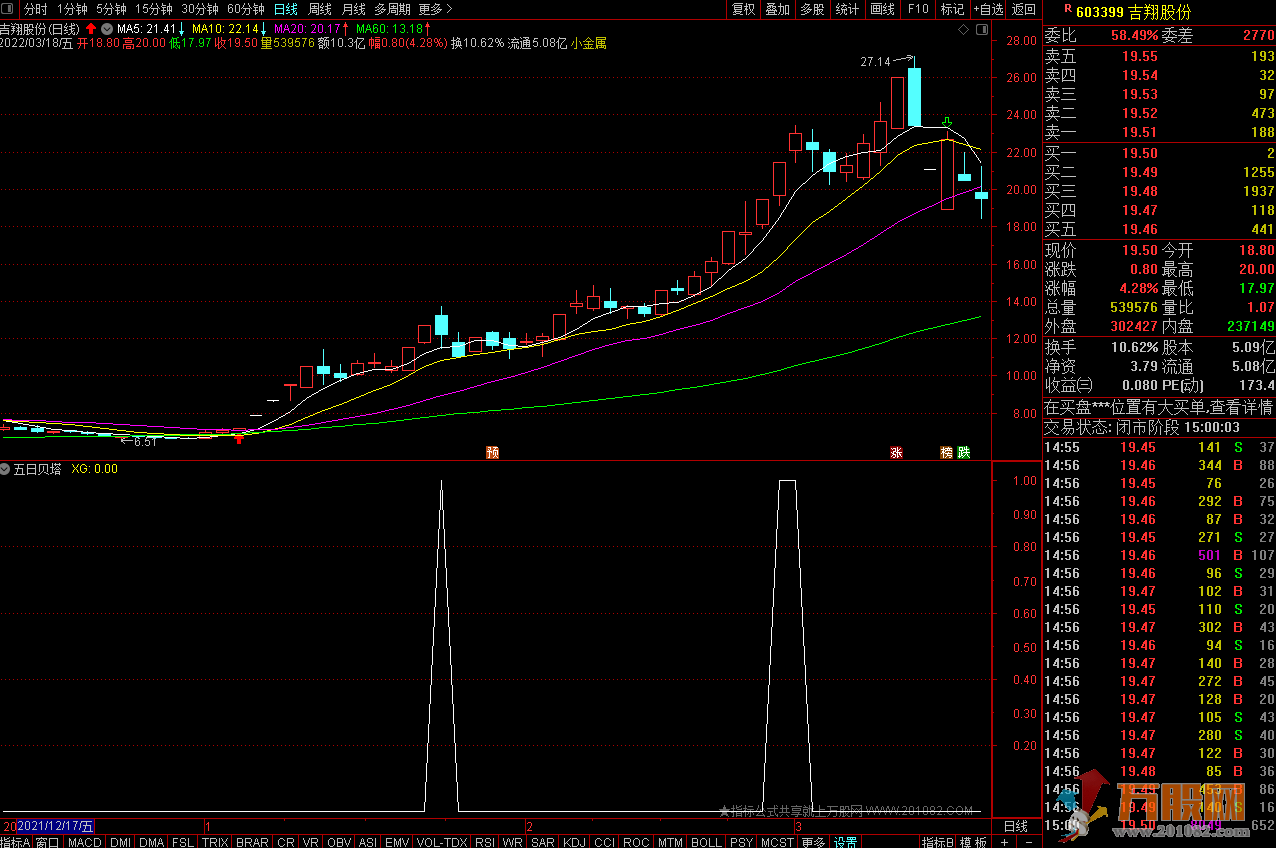Open the 模板 template menu

pos(973,842)
